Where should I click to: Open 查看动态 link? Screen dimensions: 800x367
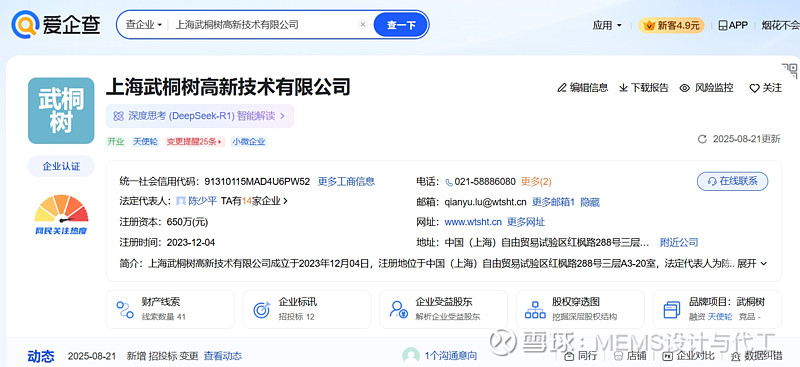click(222, 356)
